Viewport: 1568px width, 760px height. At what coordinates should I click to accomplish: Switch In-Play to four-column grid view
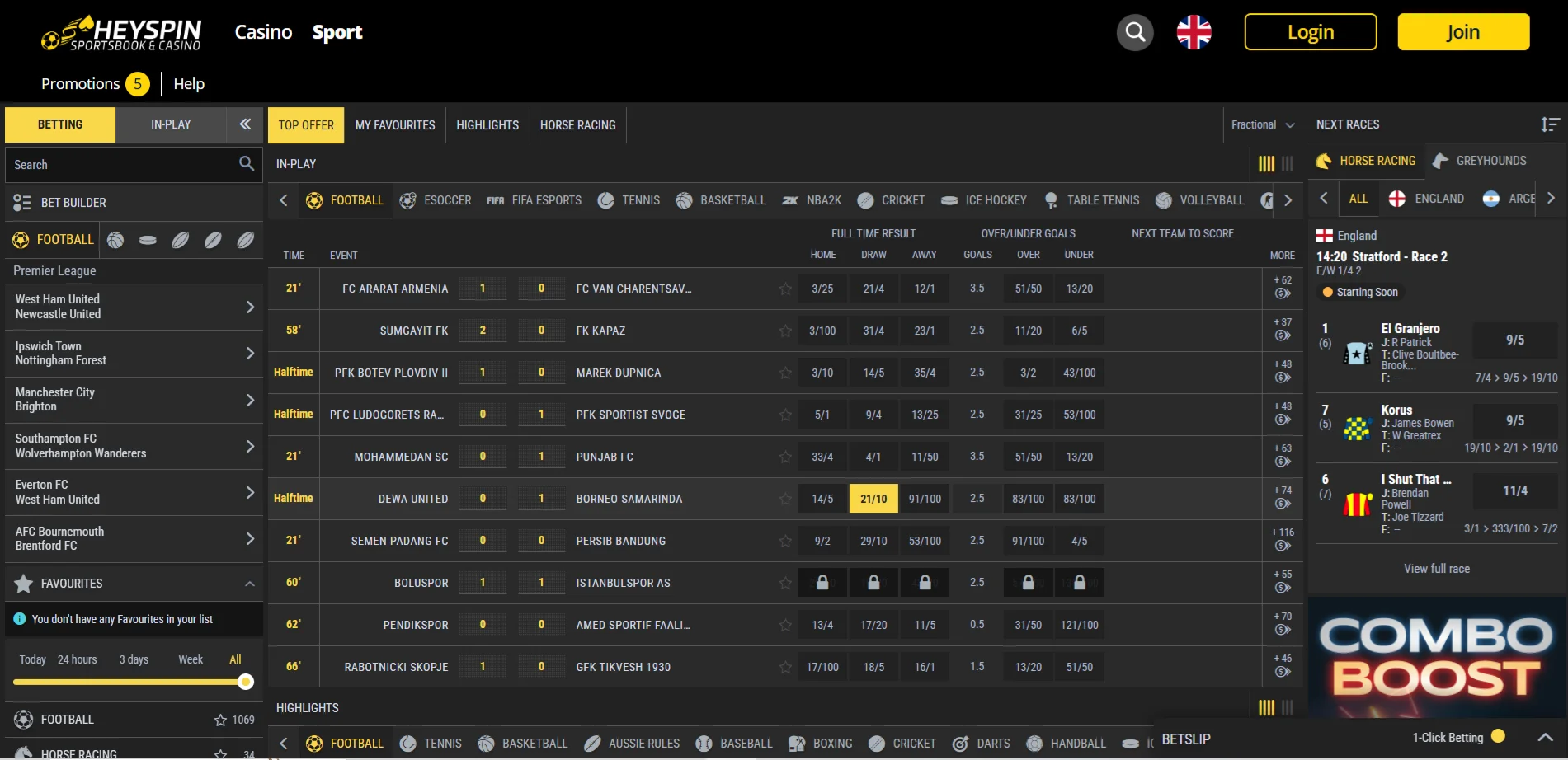tap(1266, 164)
